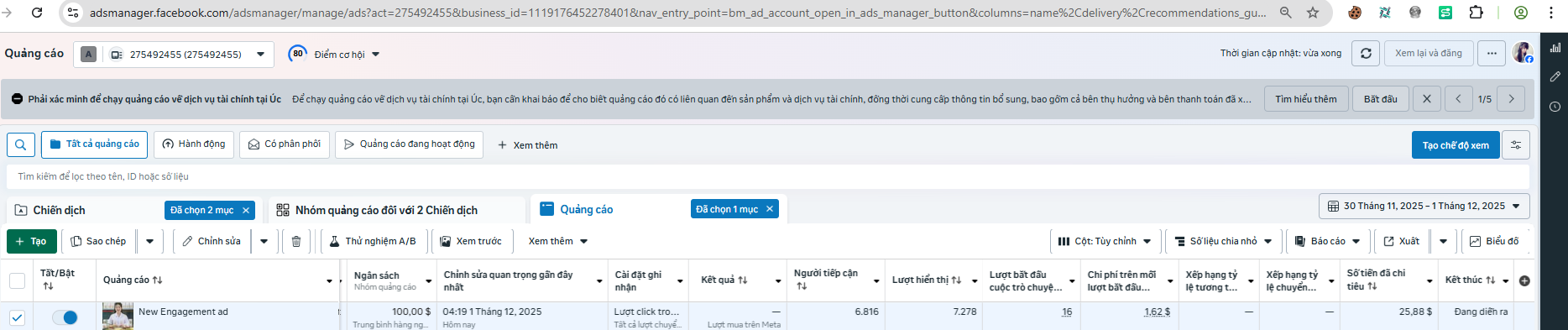Open the three-dot options next to Xem lại và đăng
The width and height of the screenshot is (1568, 330).
[x=1492, y=53]
